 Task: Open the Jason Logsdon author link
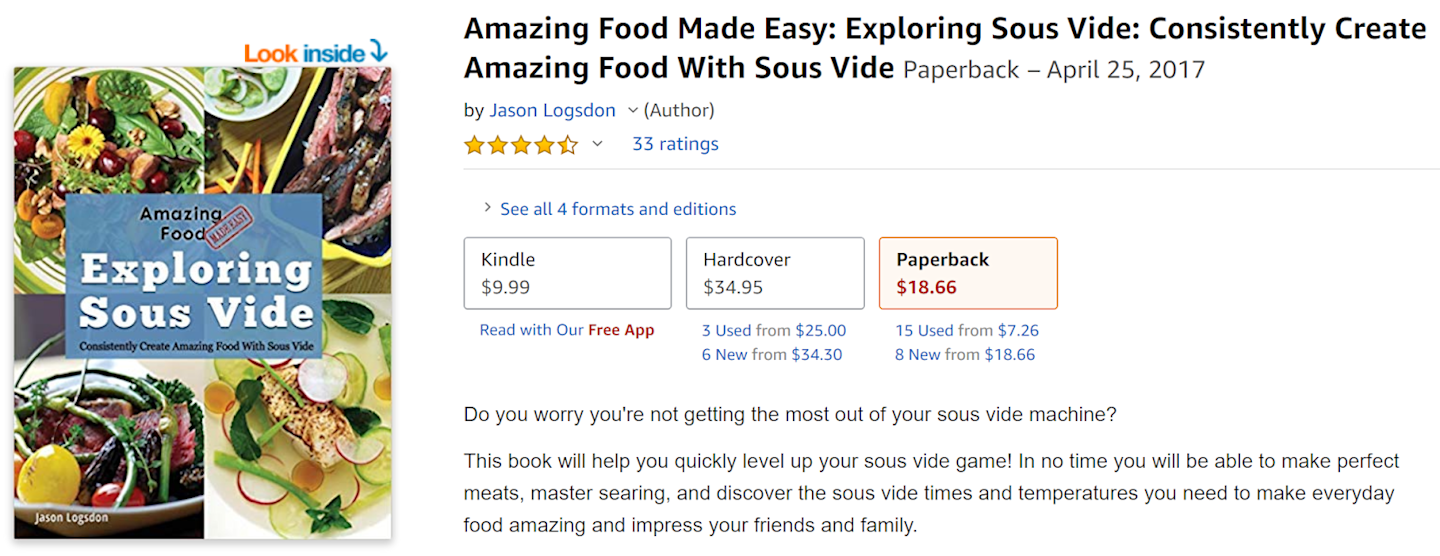point(552,110)
